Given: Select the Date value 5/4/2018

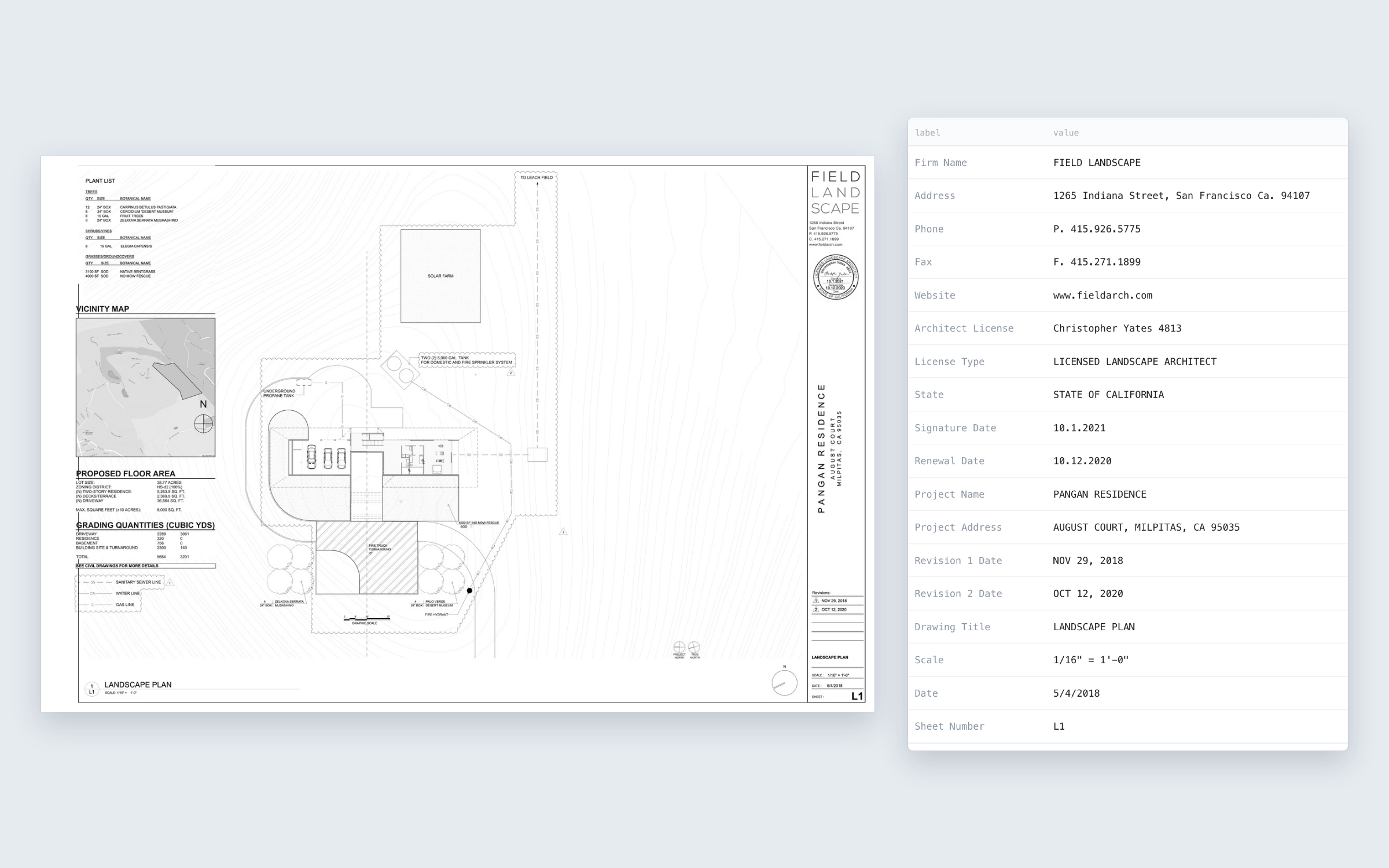Looking at the screenshot, I should click(x=1076, y=693).
